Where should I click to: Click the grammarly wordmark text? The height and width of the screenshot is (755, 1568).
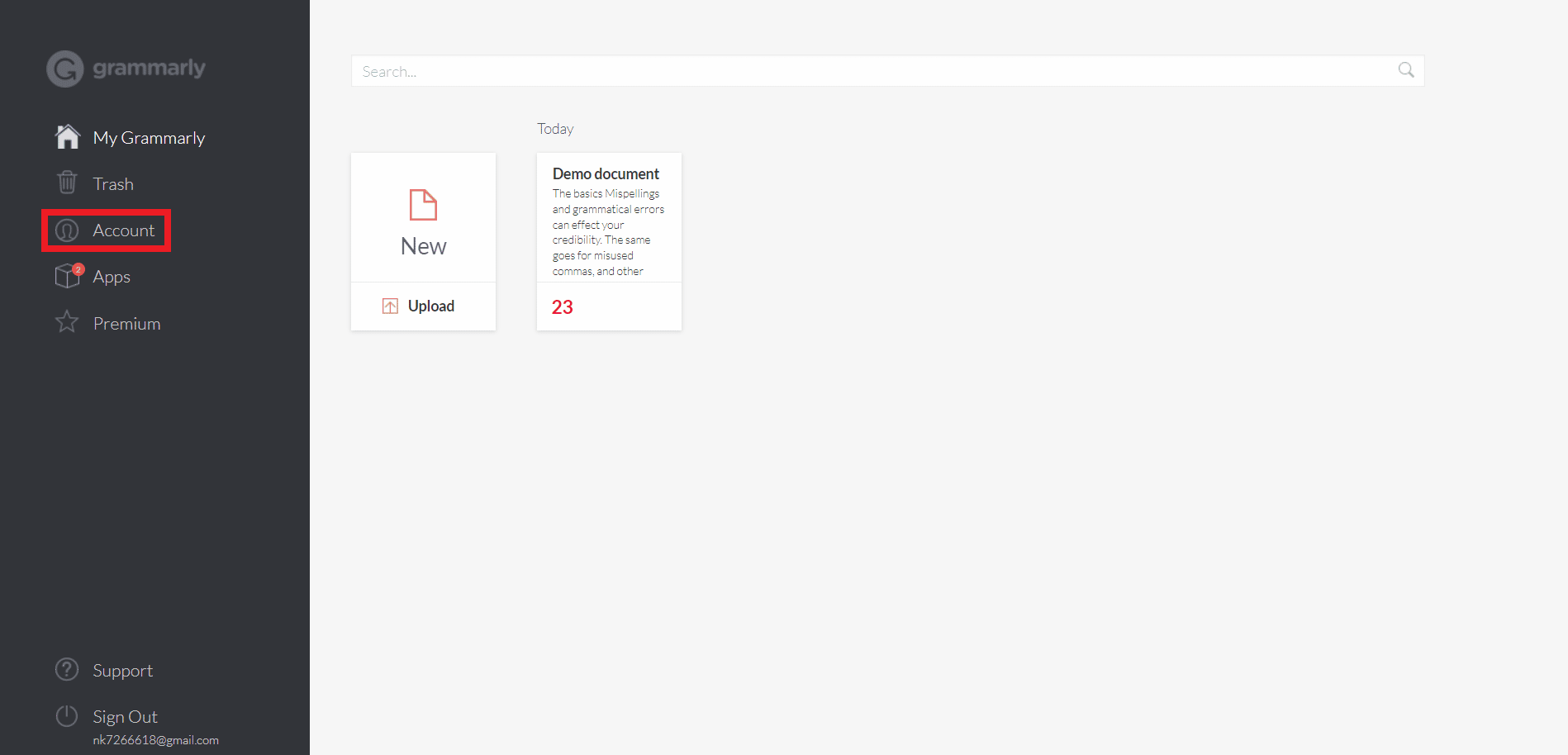click(x=149, y=68)
